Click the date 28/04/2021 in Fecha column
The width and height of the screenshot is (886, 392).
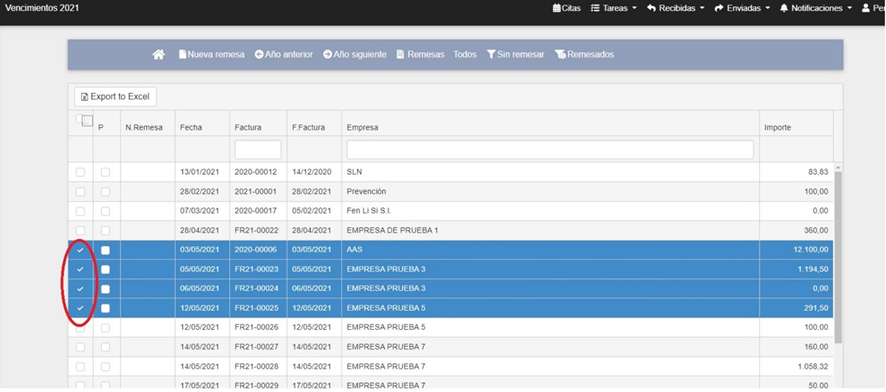coord(199,230)
